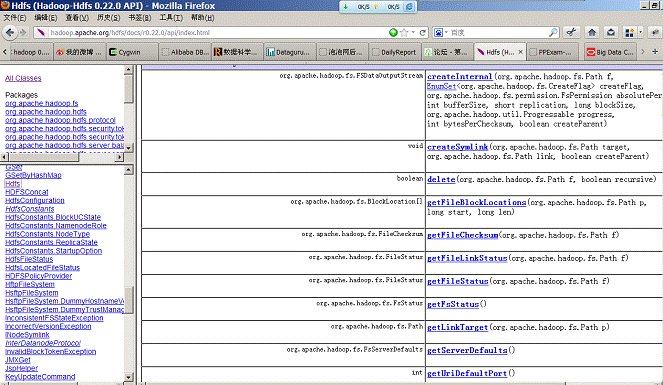Click the colored squares toolbar icon

(629, 33)
